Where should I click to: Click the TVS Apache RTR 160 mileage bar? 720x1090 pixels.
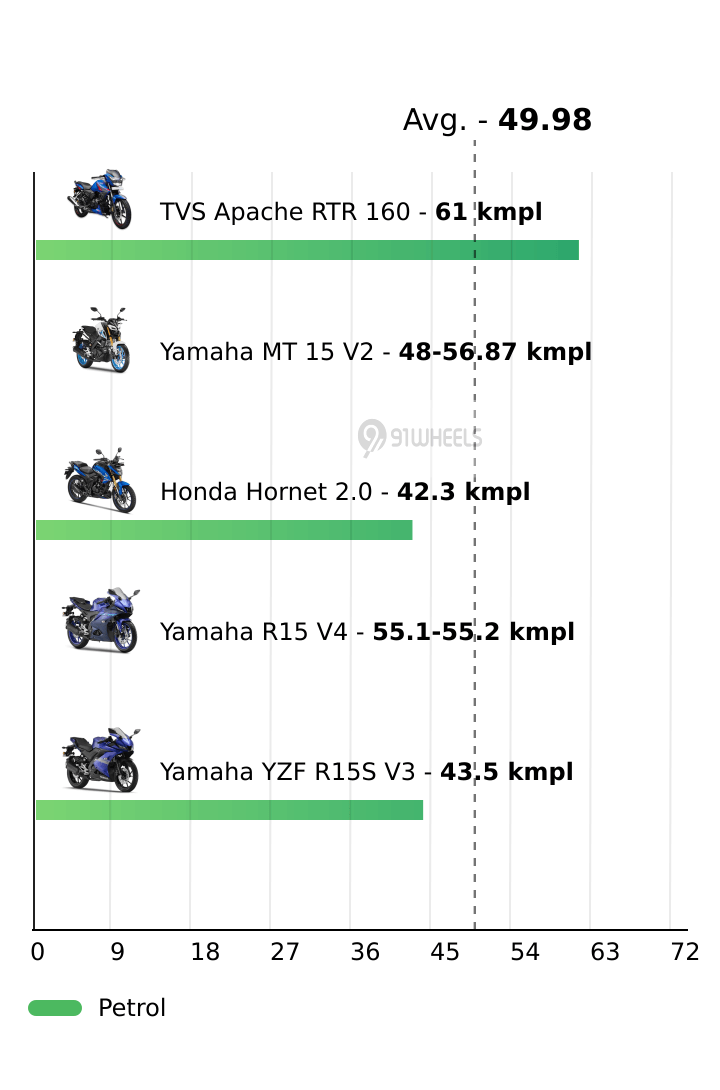click(307, 250)
